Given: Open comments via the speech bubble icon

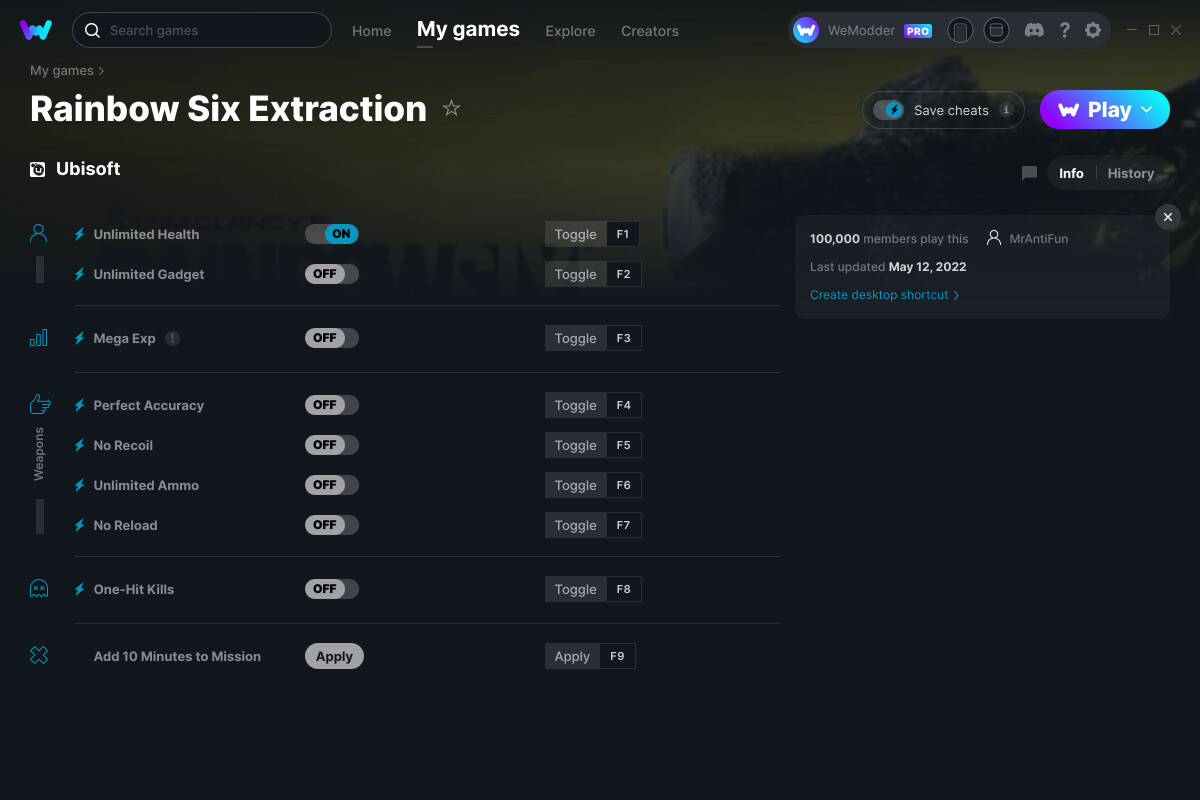Looking at the screenshot, I should click(x=1028, y=172).
